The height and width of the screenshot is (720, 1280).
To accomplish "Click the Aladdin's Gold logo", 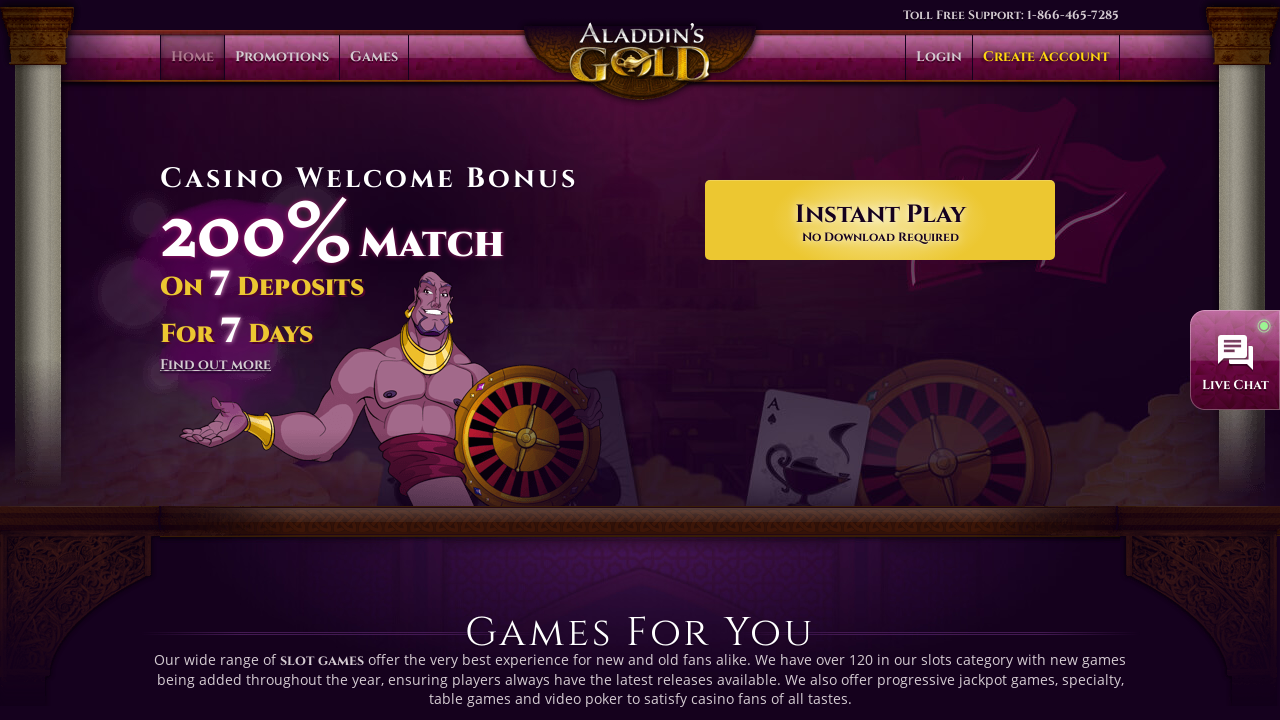I will pyautogui.click(x=640, y=53).
